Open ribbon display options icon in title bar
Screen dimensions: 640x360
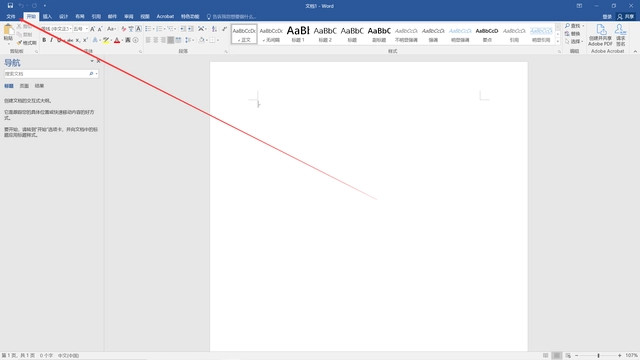point(579,6)
